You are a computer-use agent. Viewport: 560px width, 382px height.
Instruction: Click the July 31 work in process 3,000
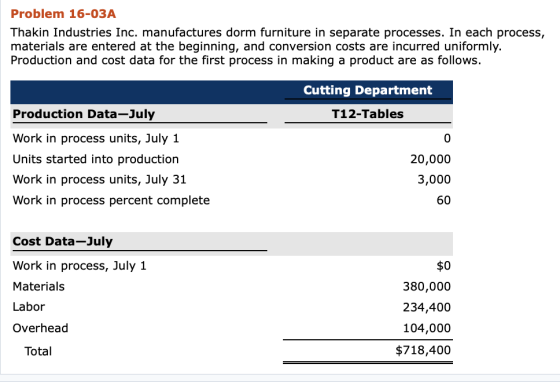pos(434,180)
